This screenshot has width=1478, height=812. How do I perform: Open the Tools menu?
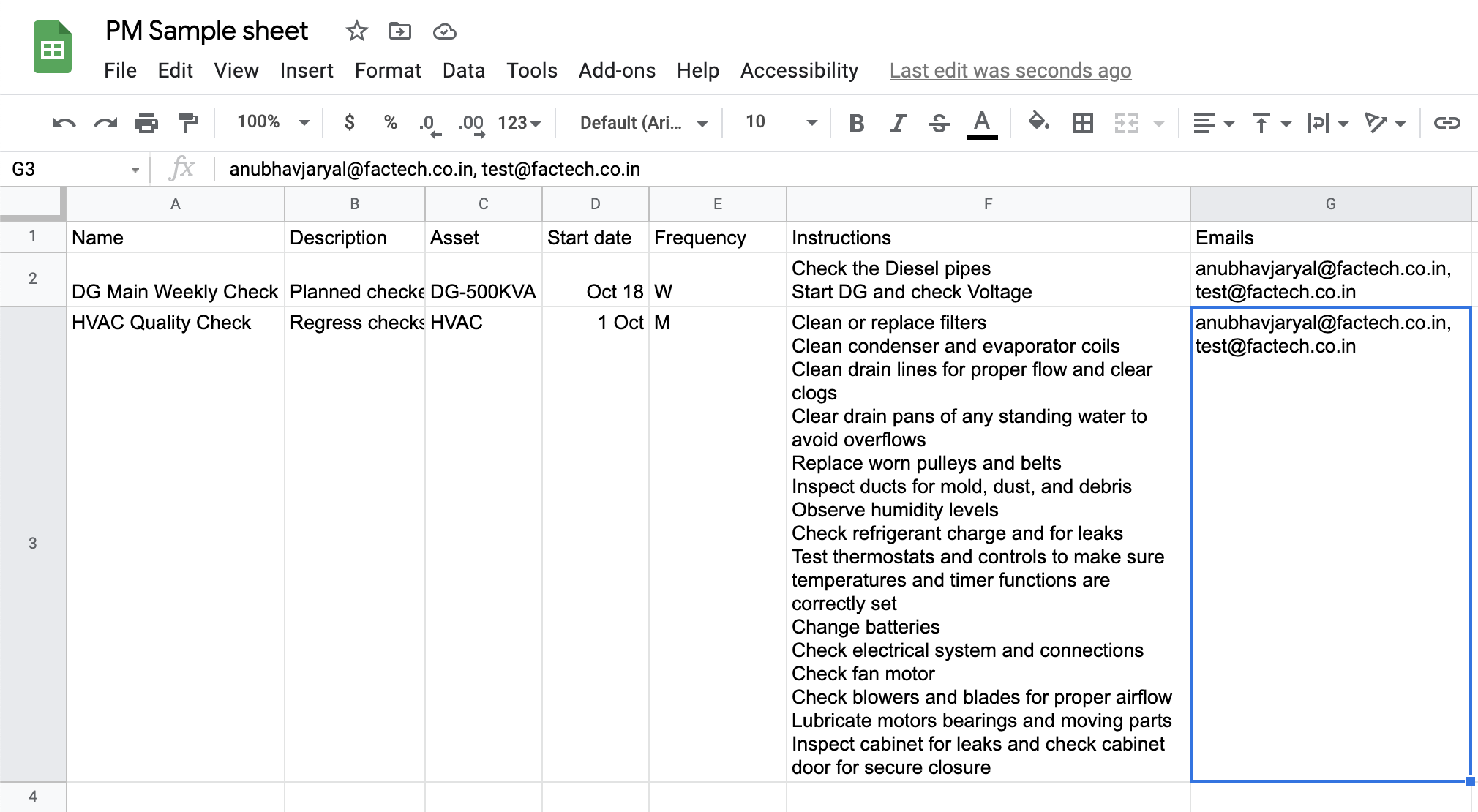click(x=532, y=71)
